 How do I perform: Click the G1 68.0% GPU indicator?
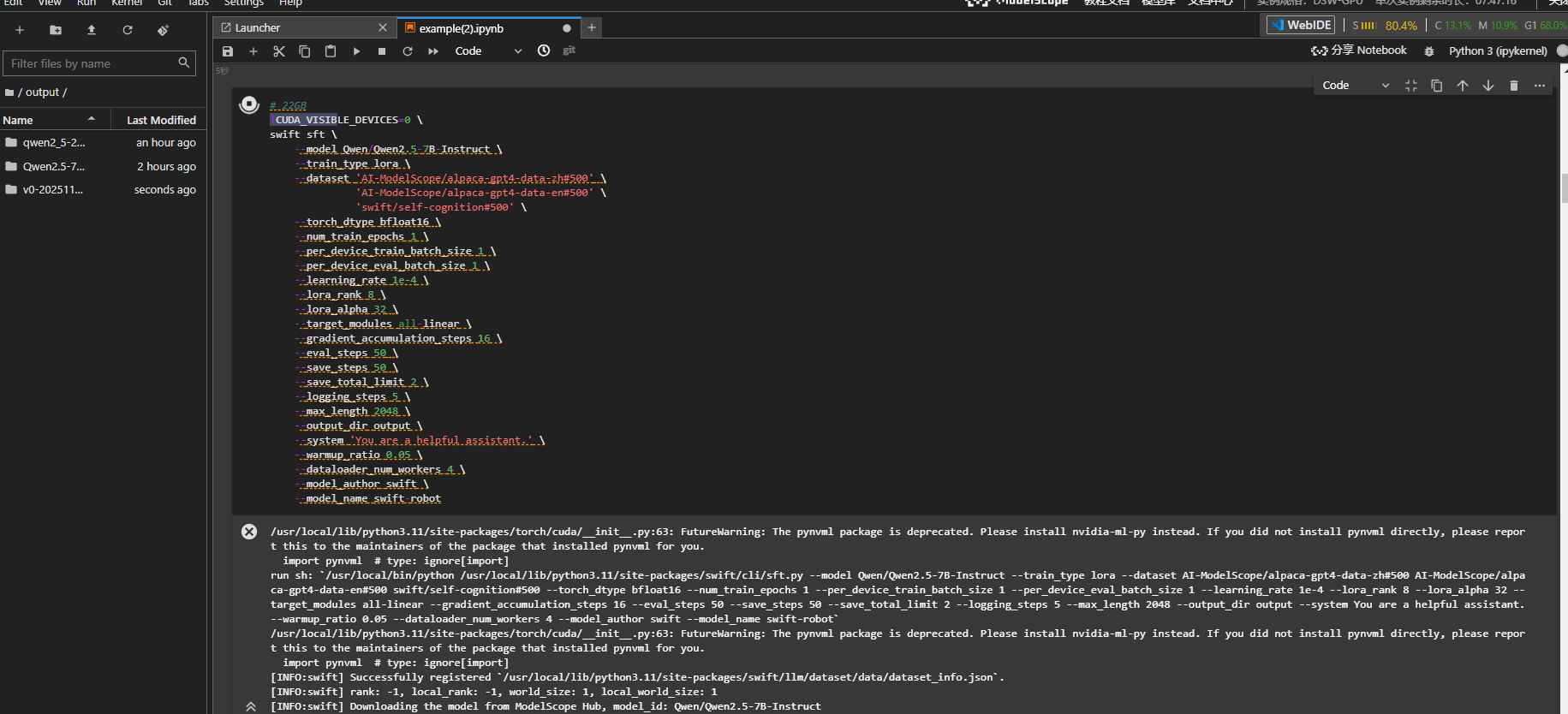(1546, 26)
